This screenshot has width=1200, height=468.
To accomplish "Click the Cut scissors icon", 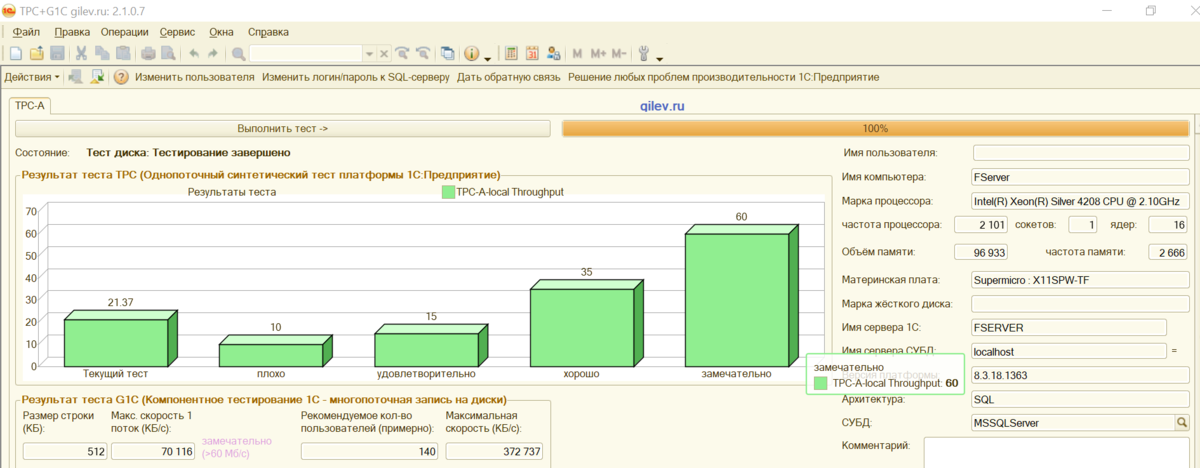I will (x=81, y=53).
